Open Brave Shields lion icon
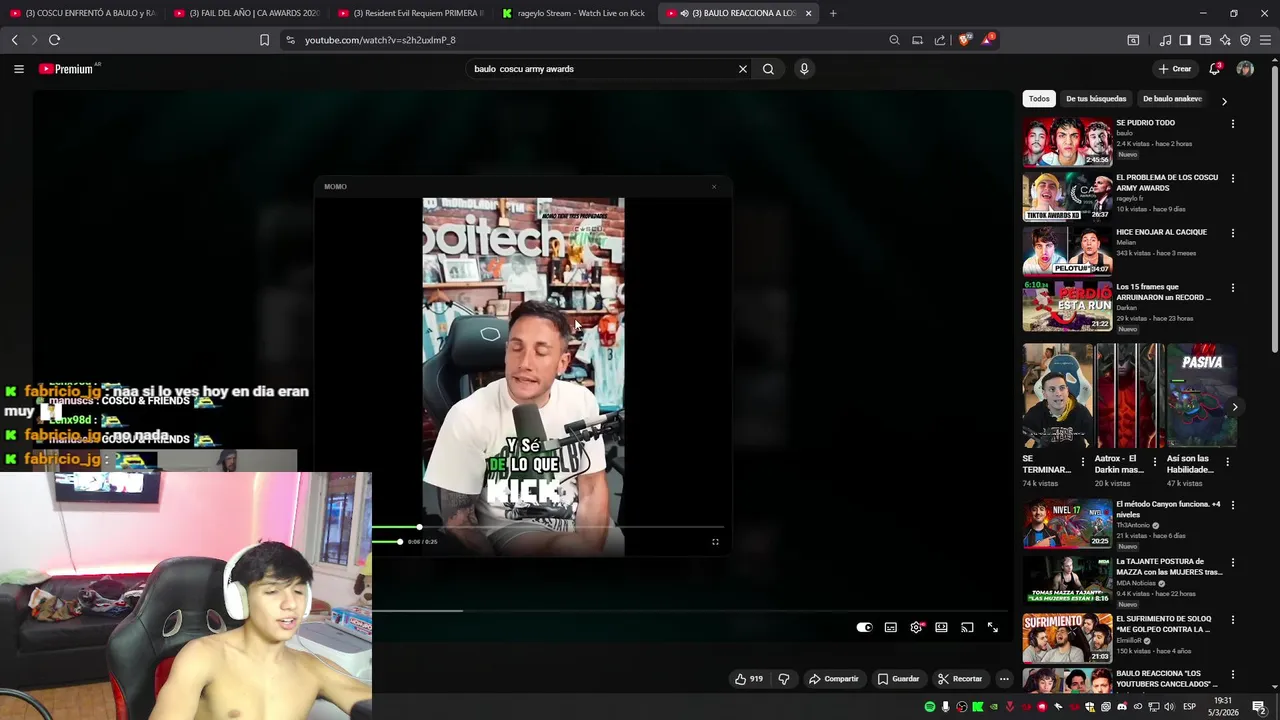 tap(964, 40)
